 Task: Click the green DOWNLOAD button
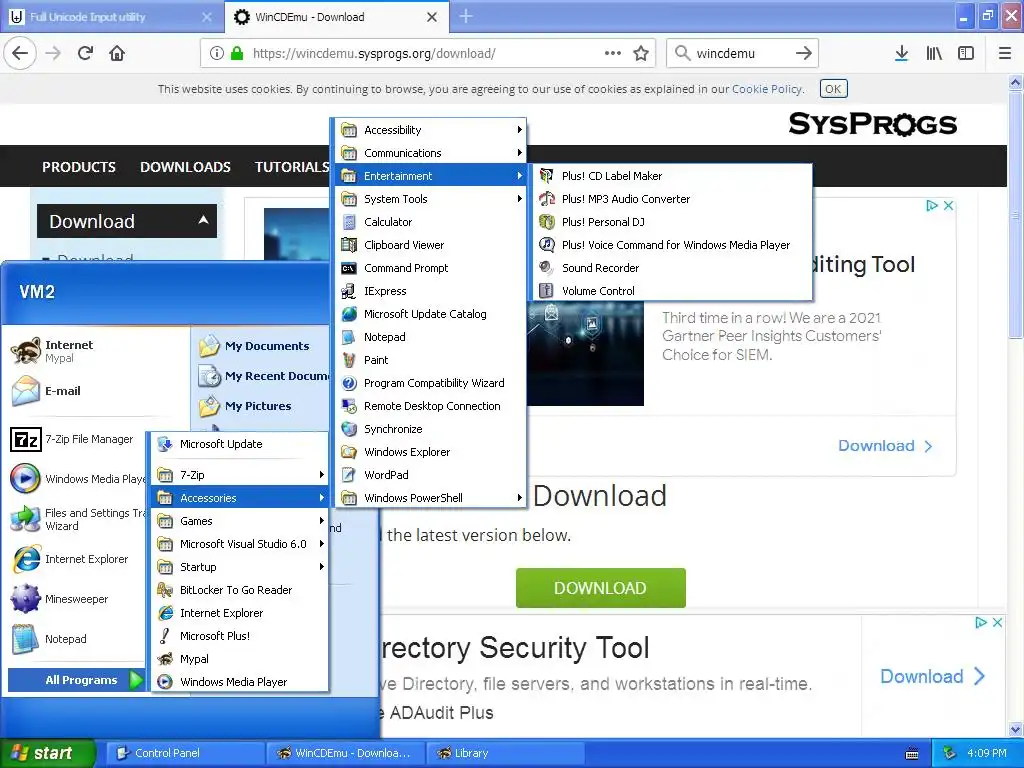tap(600, 588)
